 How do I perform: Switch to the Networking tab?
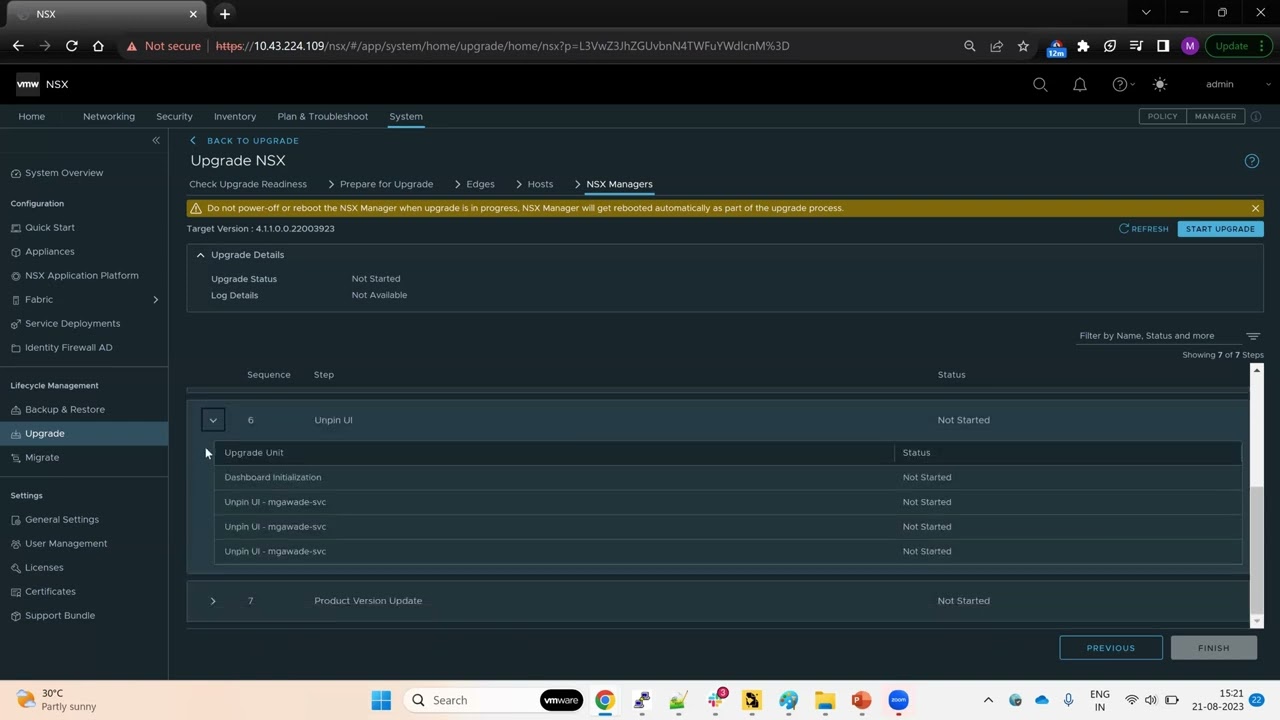108,116
